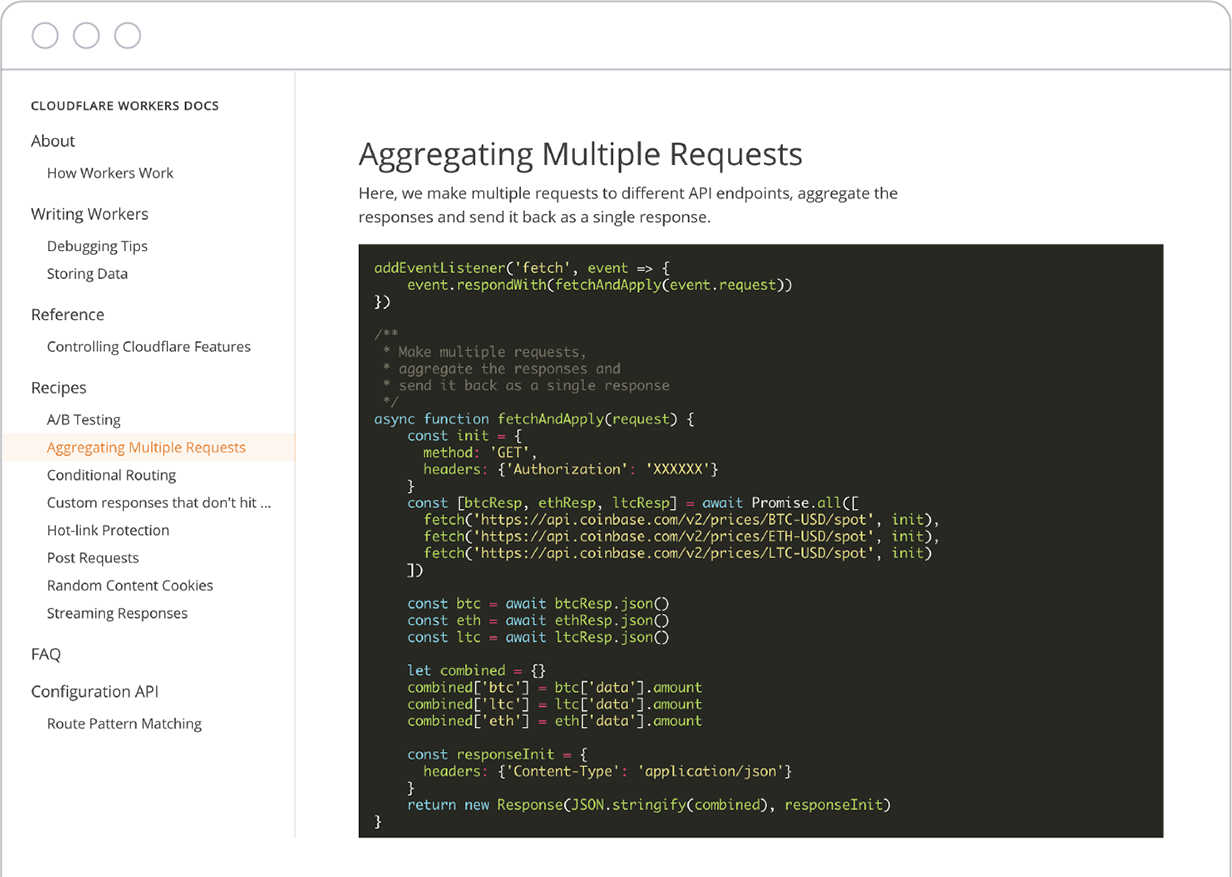Click the 'const btc = await' line
Screen dimensions: 1232x877
538,603
